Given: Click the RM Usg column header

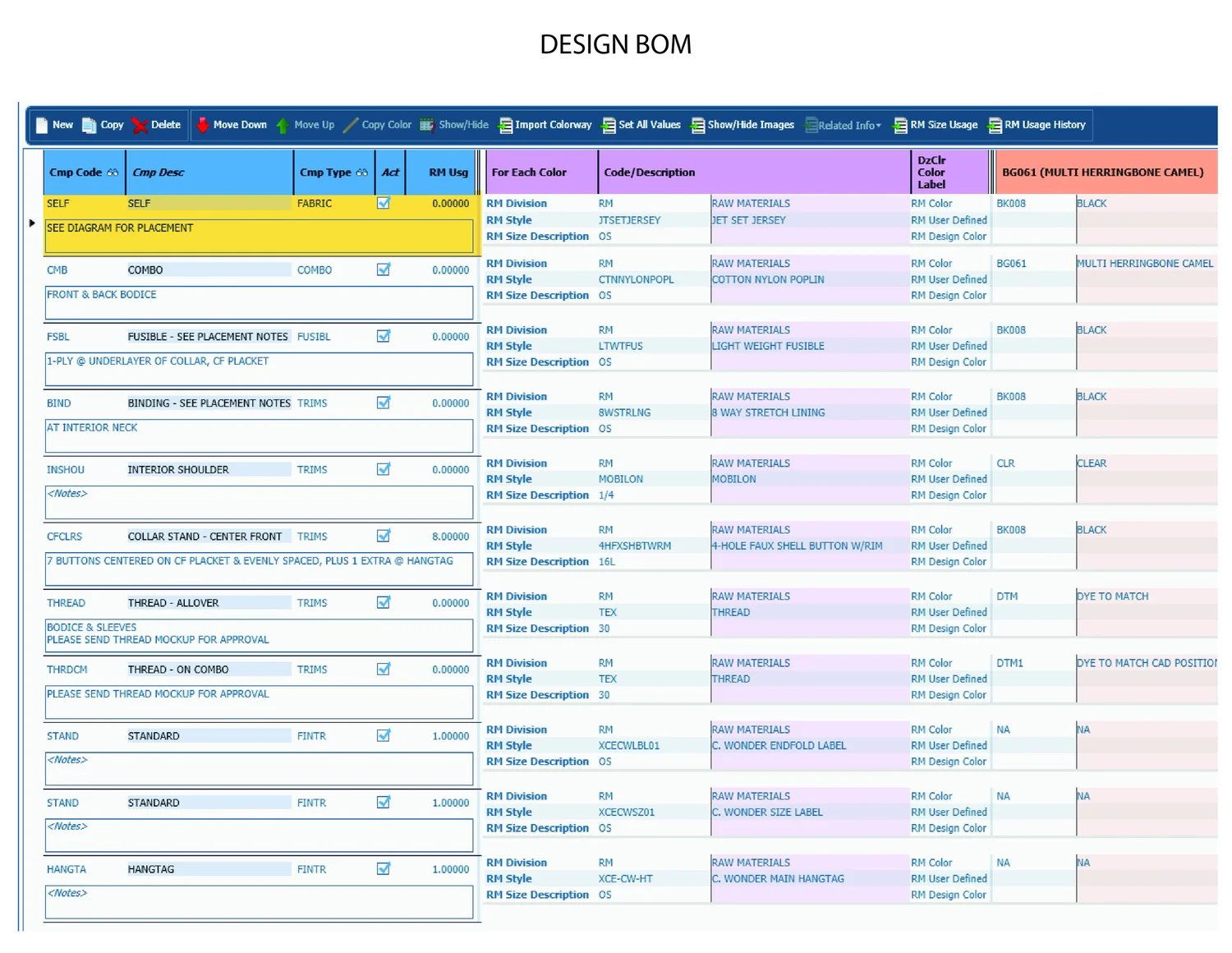Looking at the screenshot, I should point(442,173).
